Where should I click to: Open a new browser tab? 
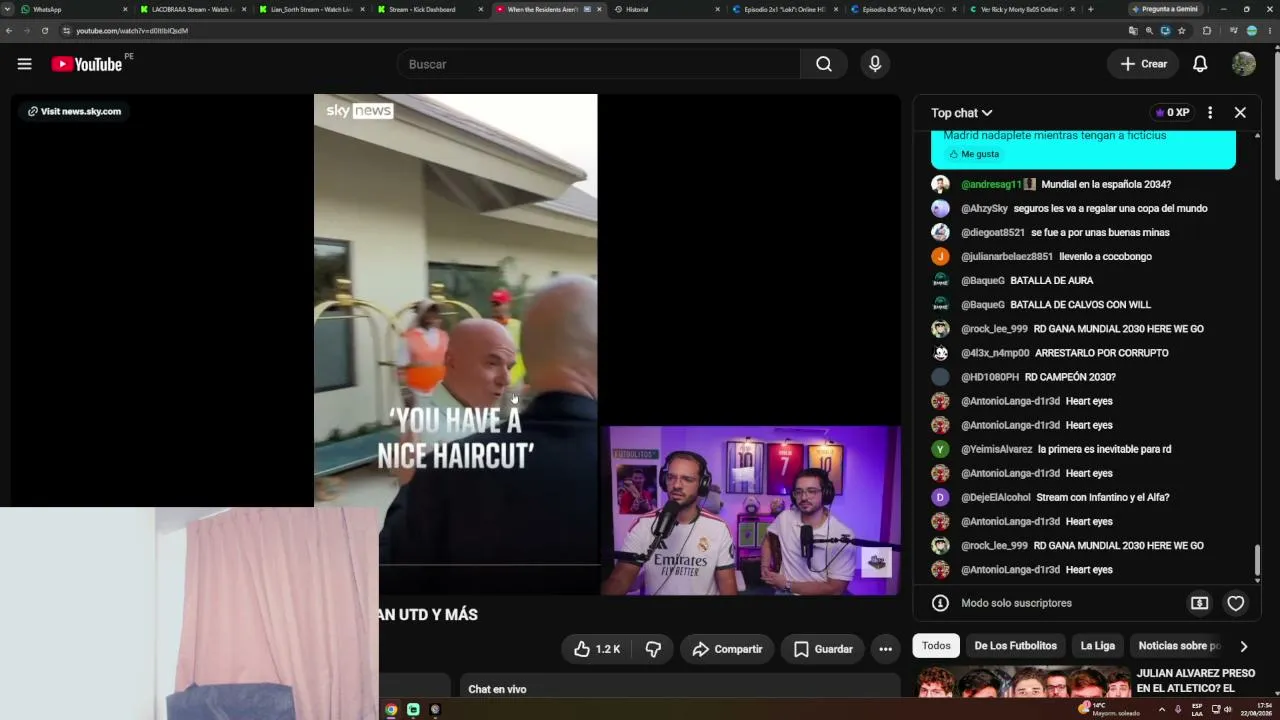click(1090, 9)
